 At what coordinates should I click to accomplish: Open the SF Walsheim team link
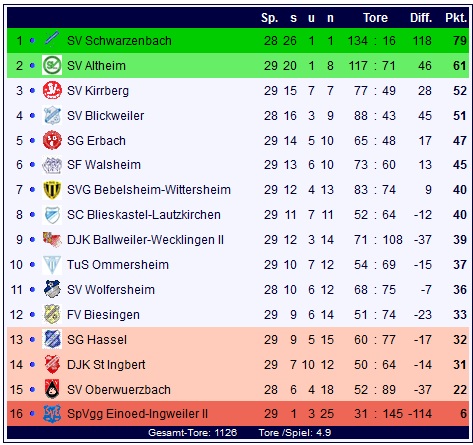[x=104, y=165]
